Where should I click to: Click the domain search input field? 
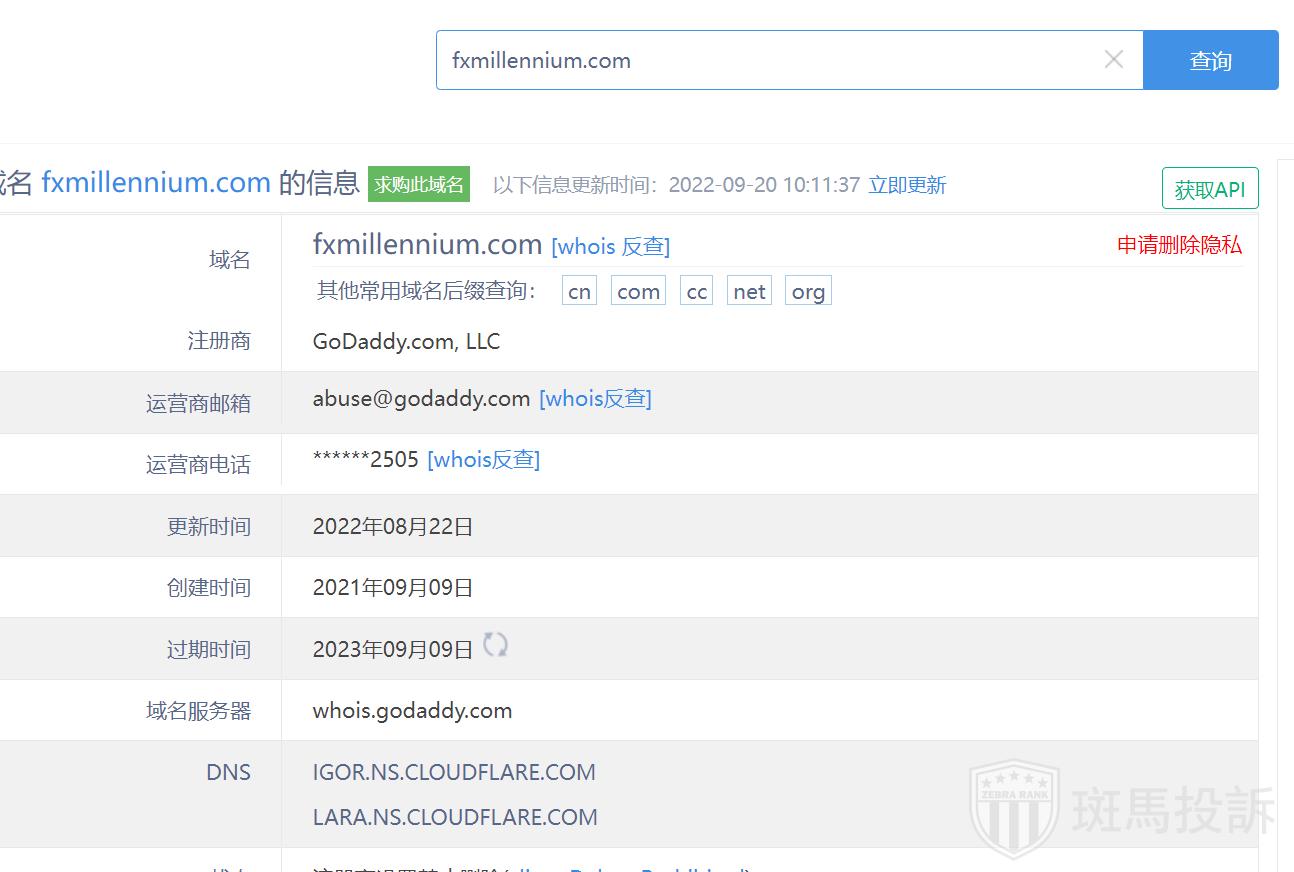(x=770, y=60)
